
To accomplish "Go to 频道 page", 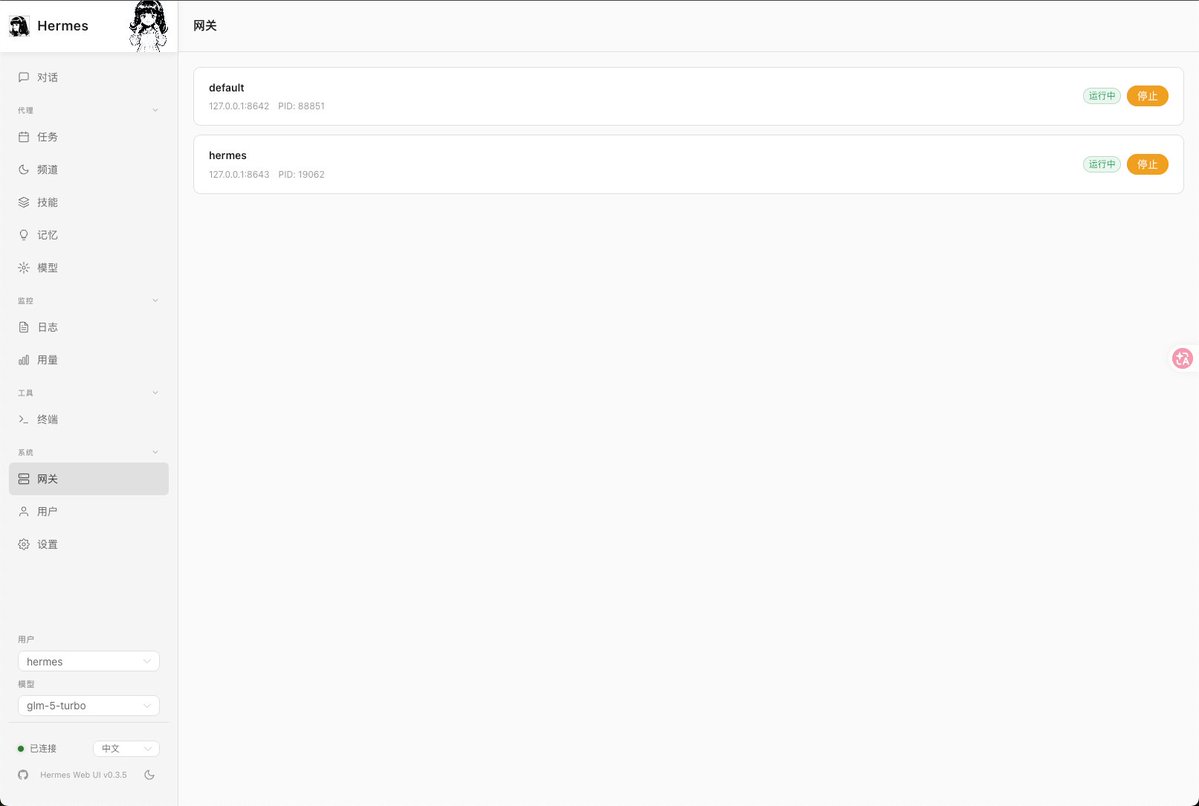I will (89, 170).
